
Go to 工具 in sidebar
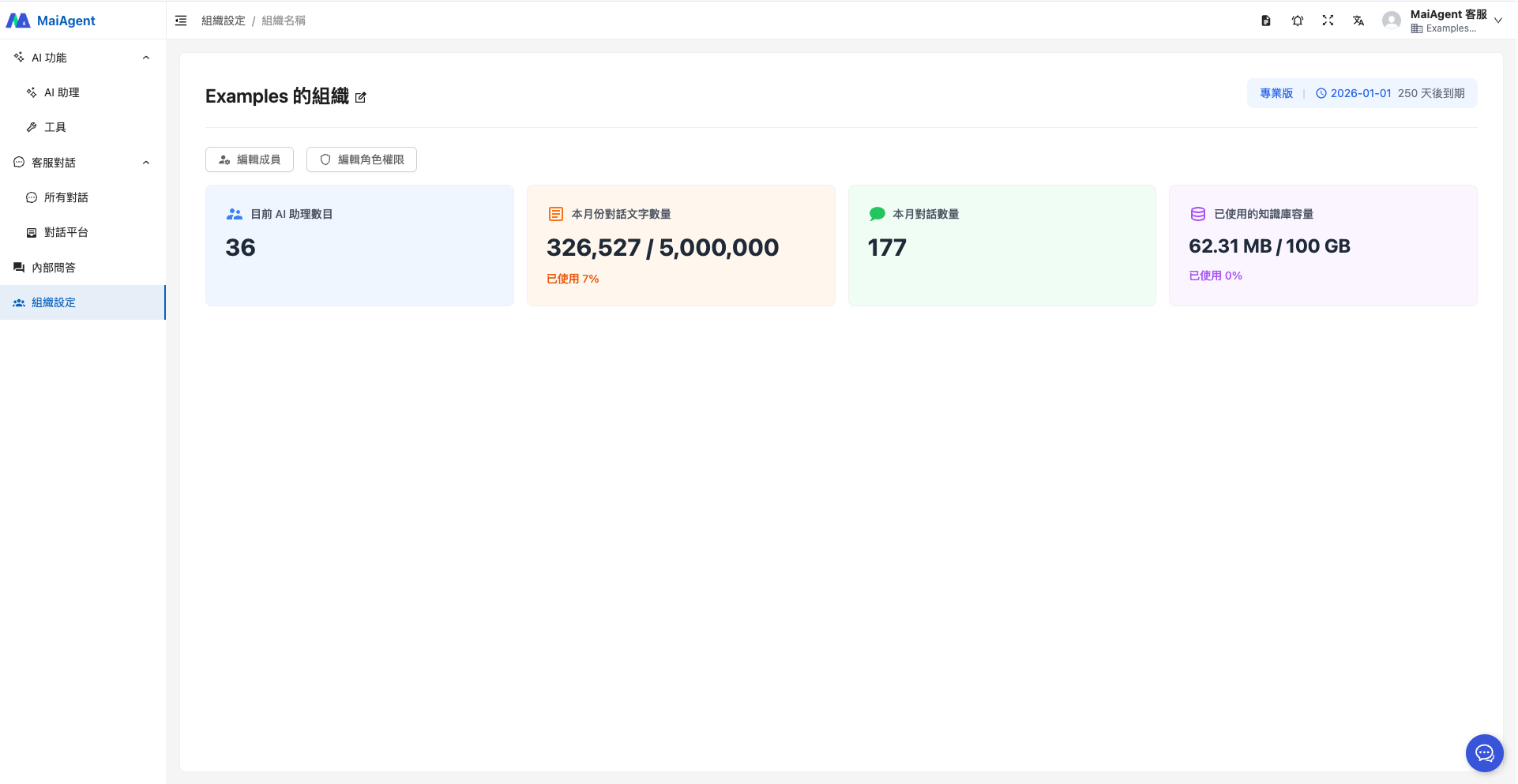point(55,127)
